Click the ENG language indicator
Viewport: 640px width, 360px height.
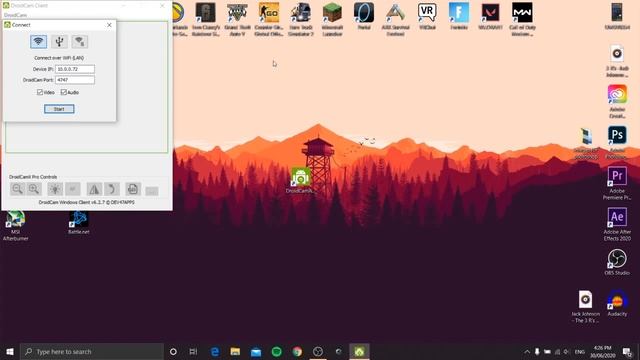(580, 351)
